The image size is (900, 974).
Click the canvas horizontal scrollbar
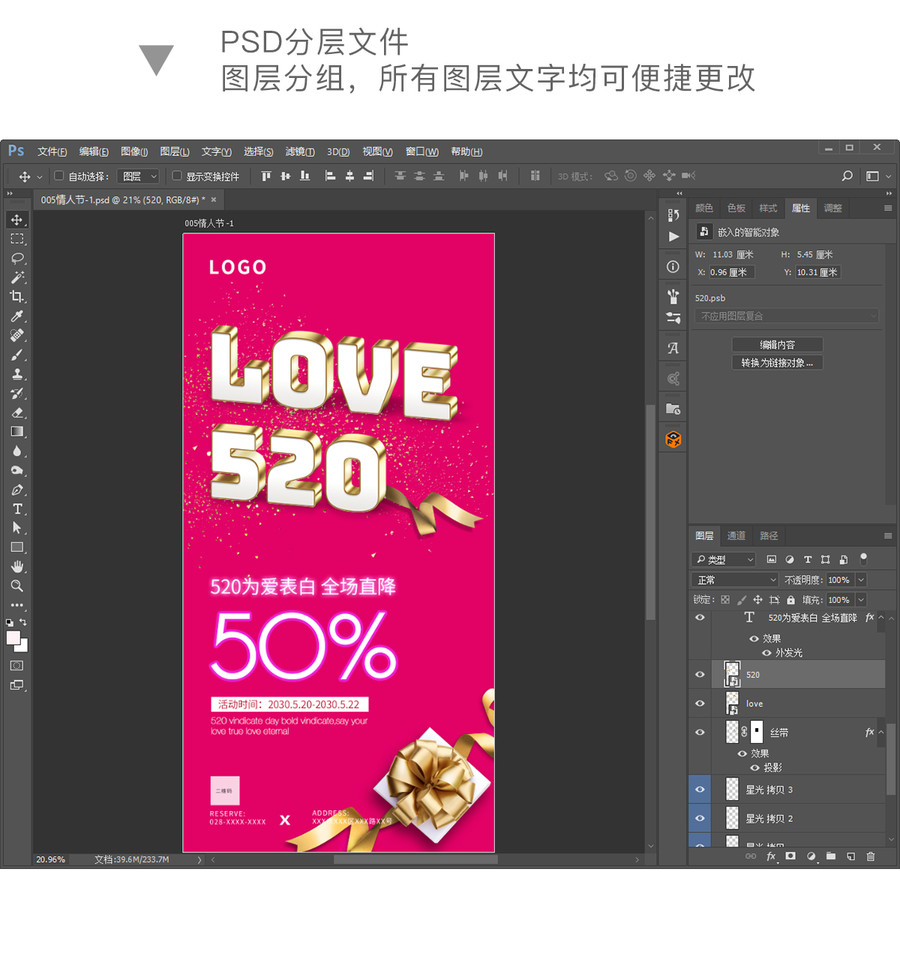(x=416, y=860)
